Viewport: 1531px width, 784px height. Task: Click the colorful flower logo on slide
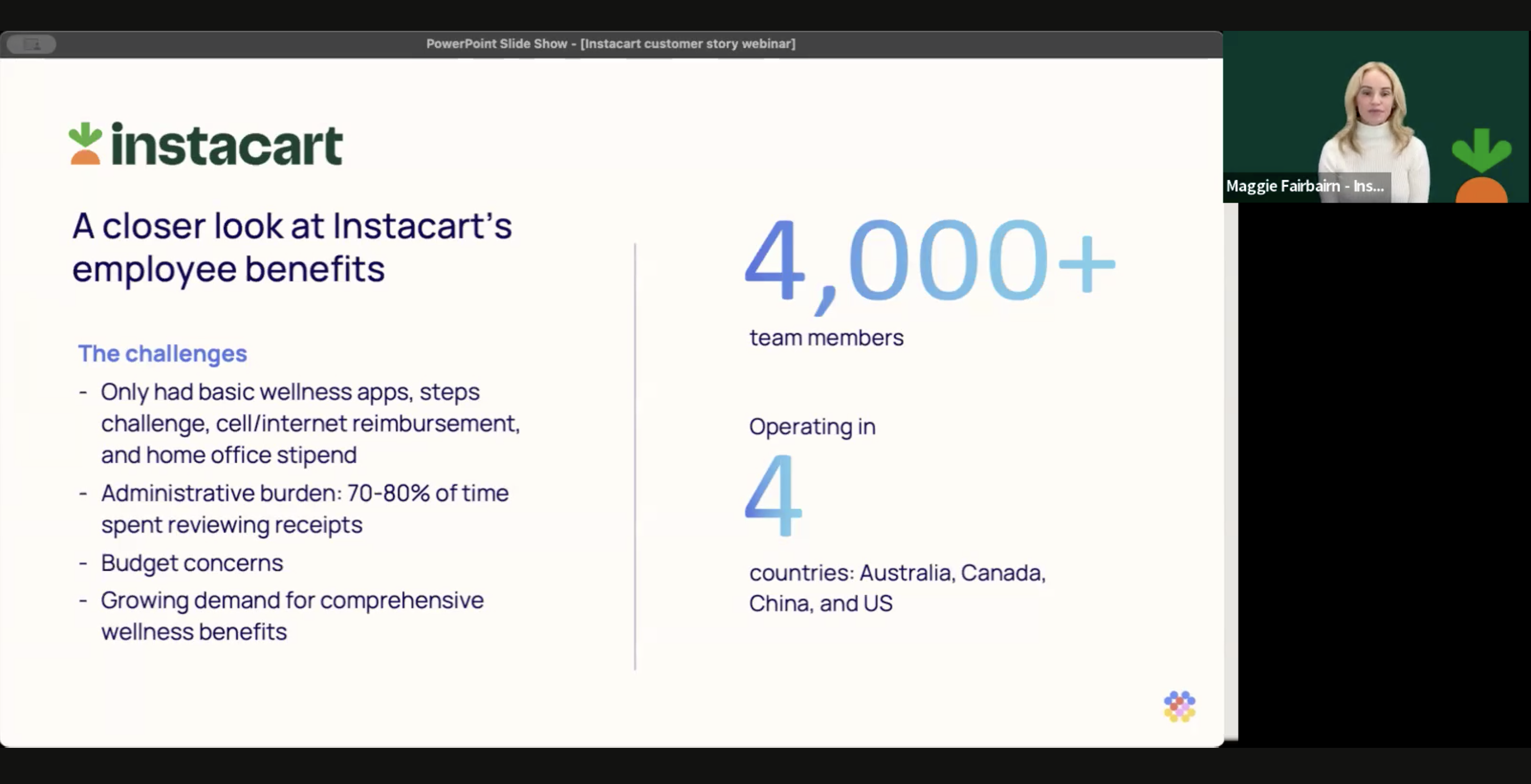click(x=1179, y=706)
